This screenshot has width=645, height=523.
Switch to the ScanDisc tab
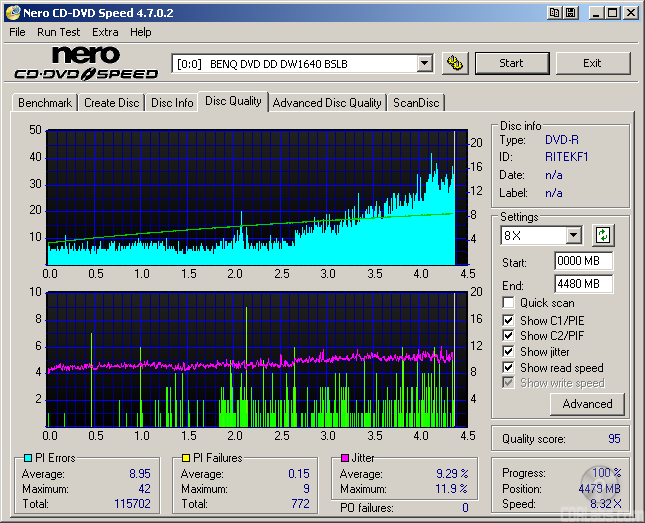pos(415,103)
